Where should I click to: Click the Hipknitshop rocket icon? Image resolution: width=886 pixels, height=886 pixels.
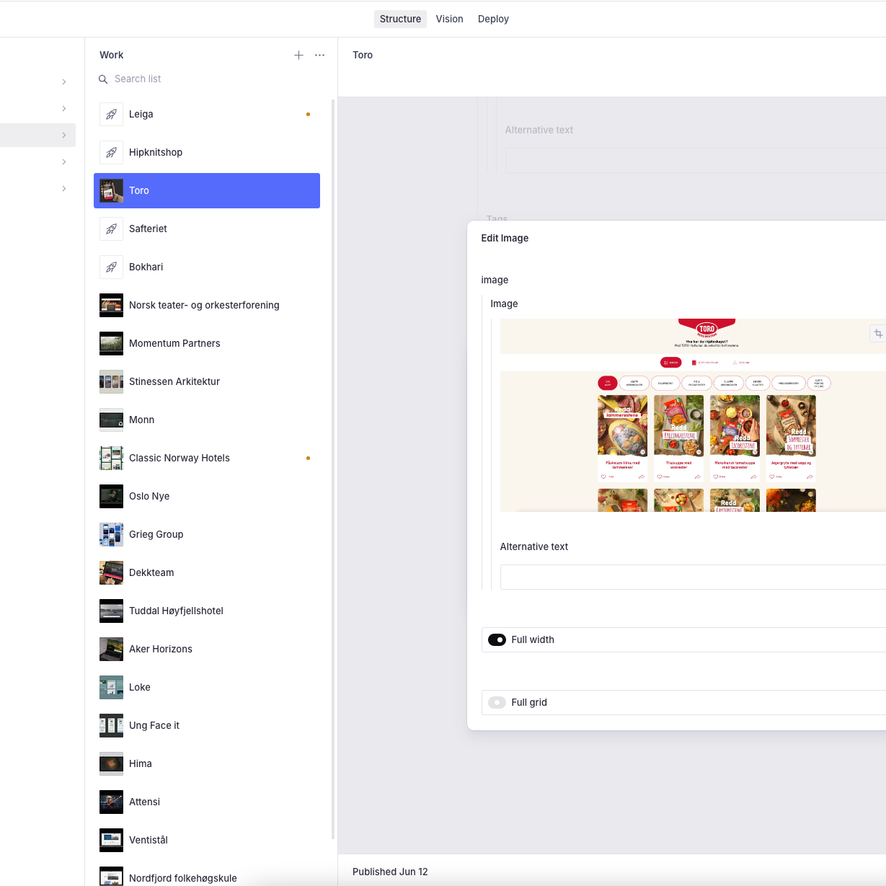click(x=111, y=152)
